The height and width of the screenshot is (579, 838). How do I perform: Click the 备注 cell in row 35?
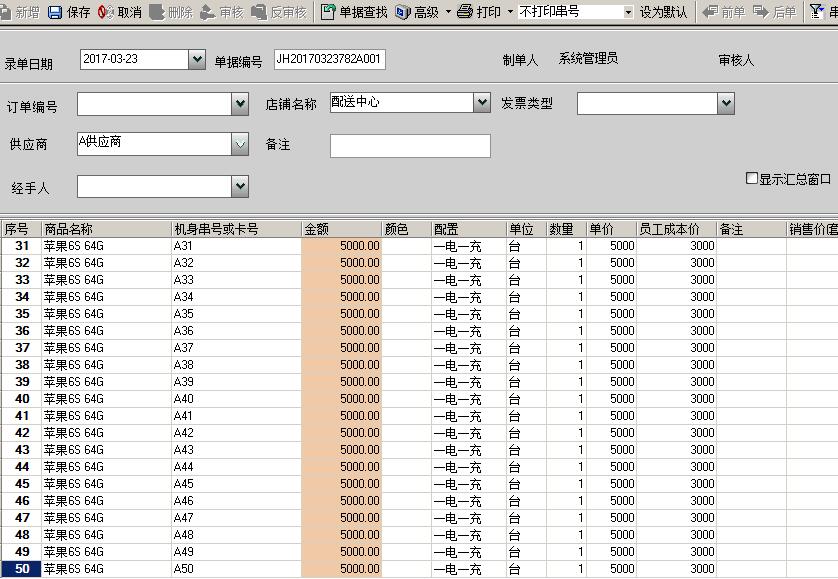(751, 314)
